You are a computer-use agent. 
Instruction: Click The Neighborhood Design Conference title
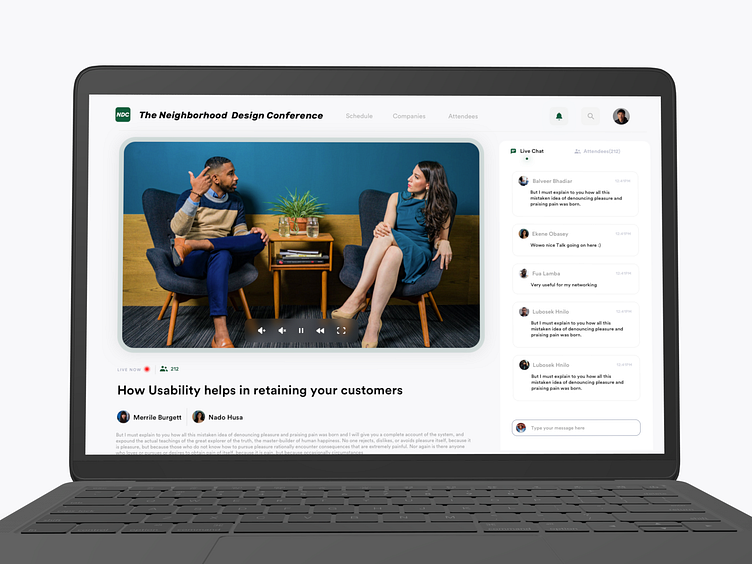(231, 116)
